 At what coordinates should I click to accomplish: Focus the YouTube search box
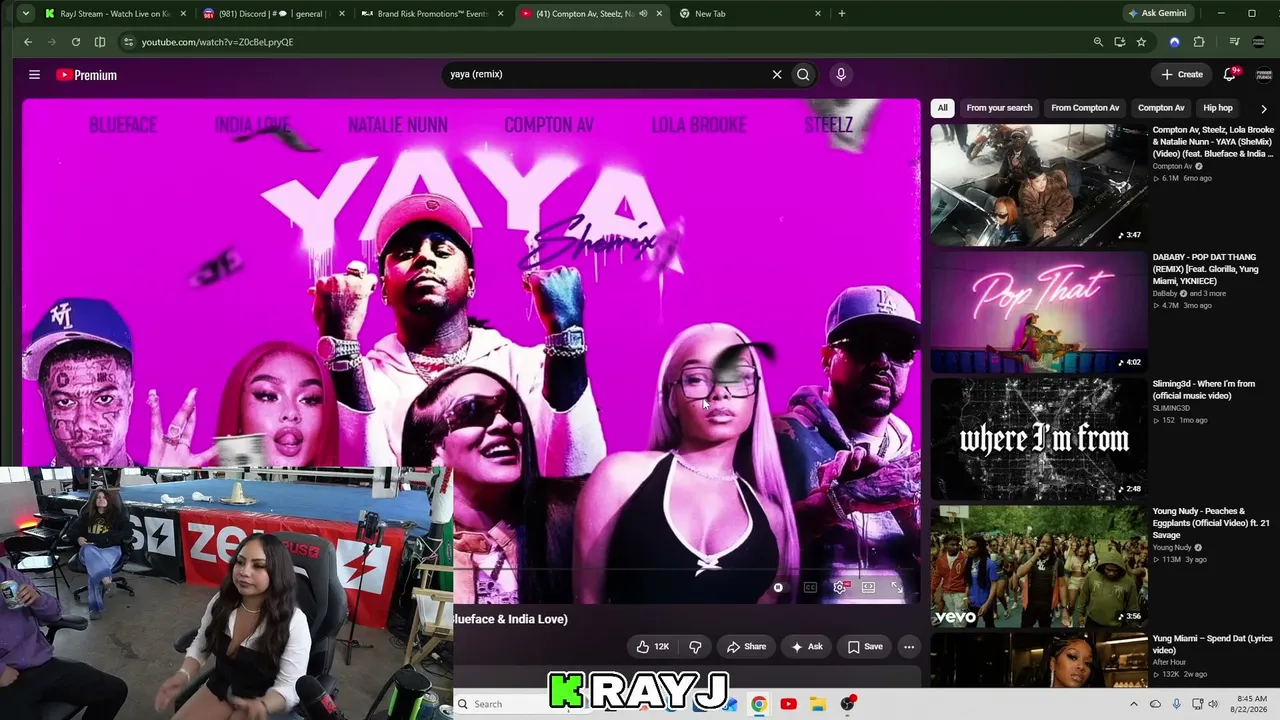click(605, 74)
